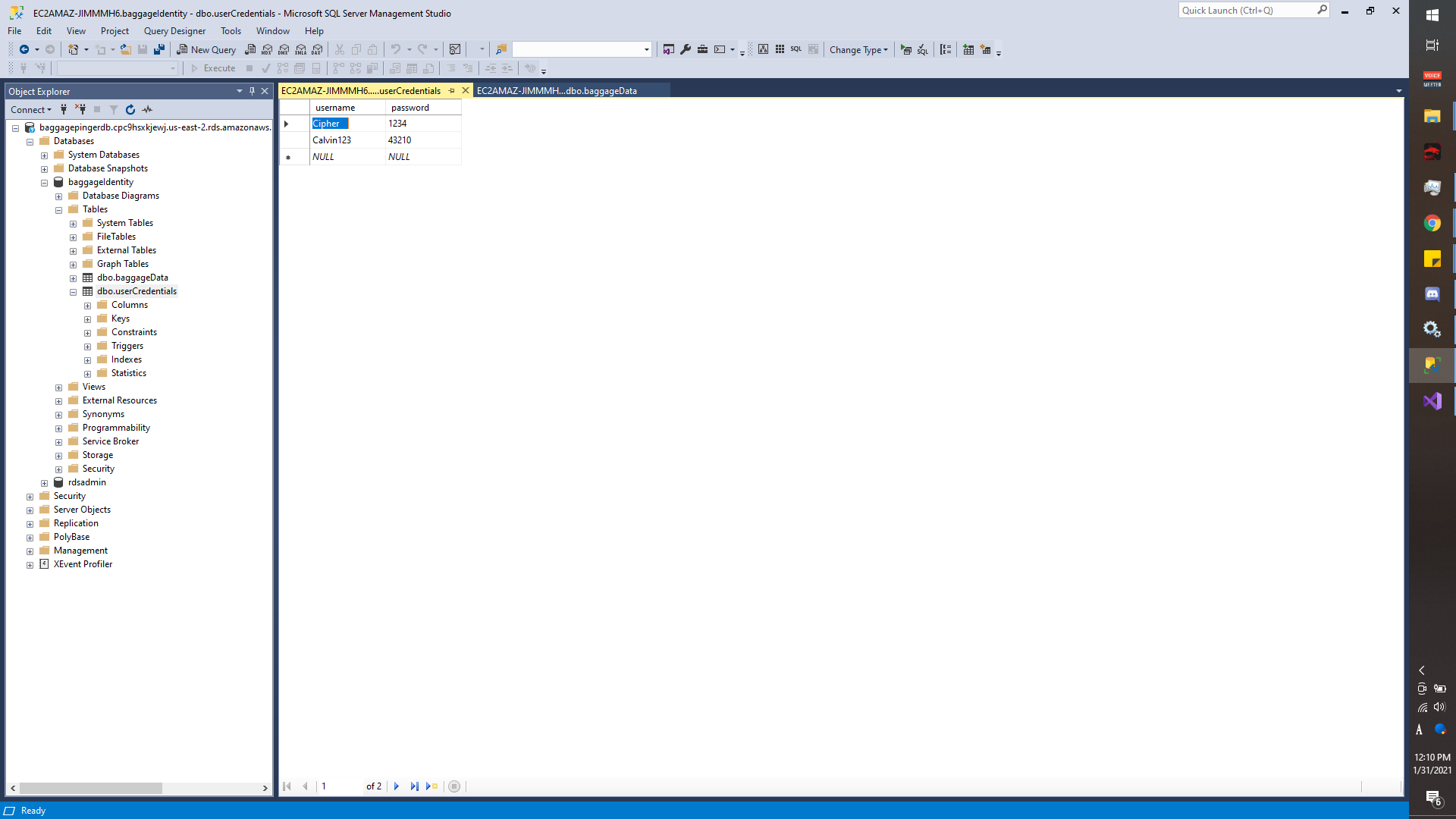Show the SQL pane icon

795,49
